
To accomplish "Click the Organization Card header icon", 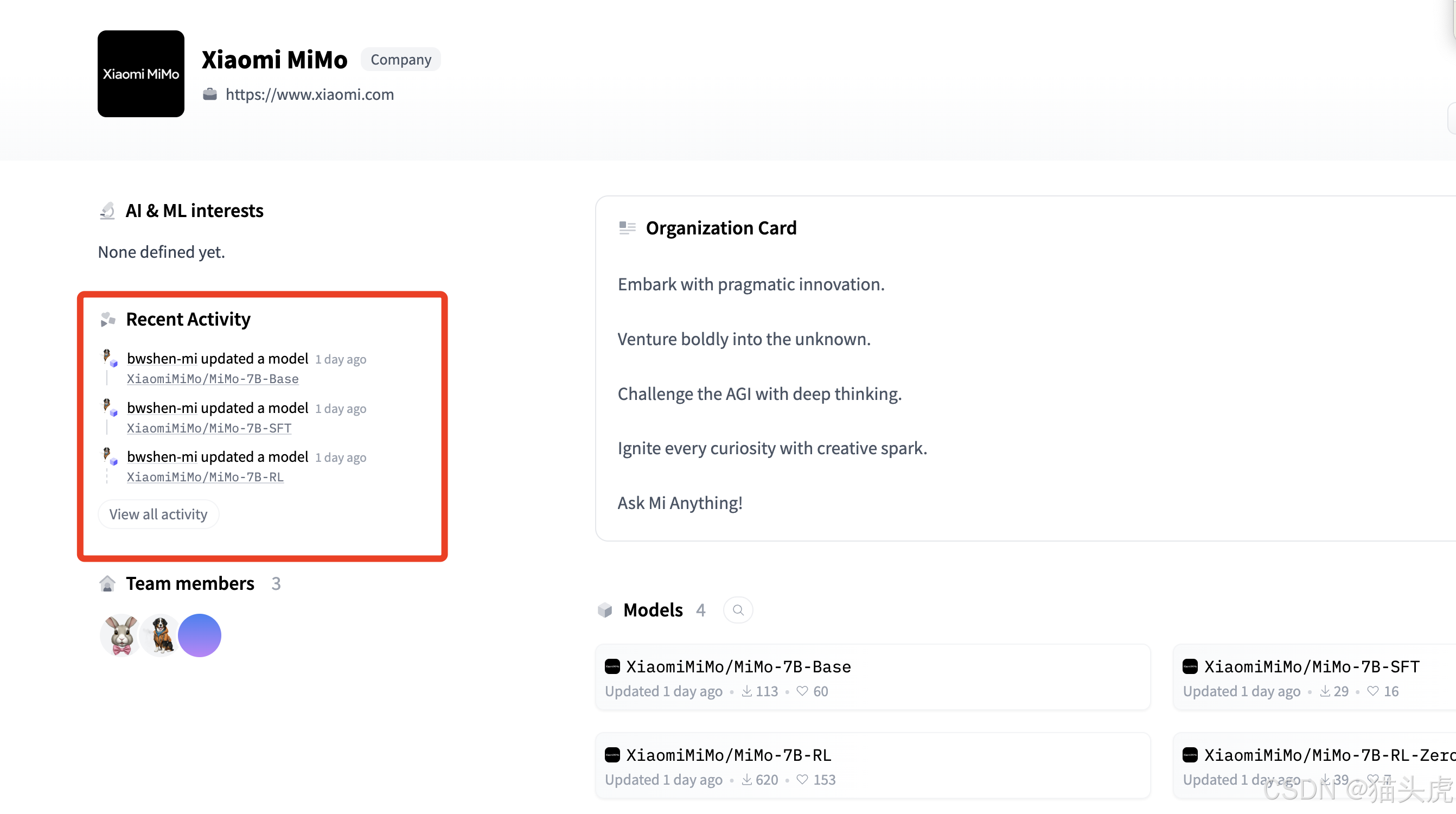I will click(x=627, y=228).
